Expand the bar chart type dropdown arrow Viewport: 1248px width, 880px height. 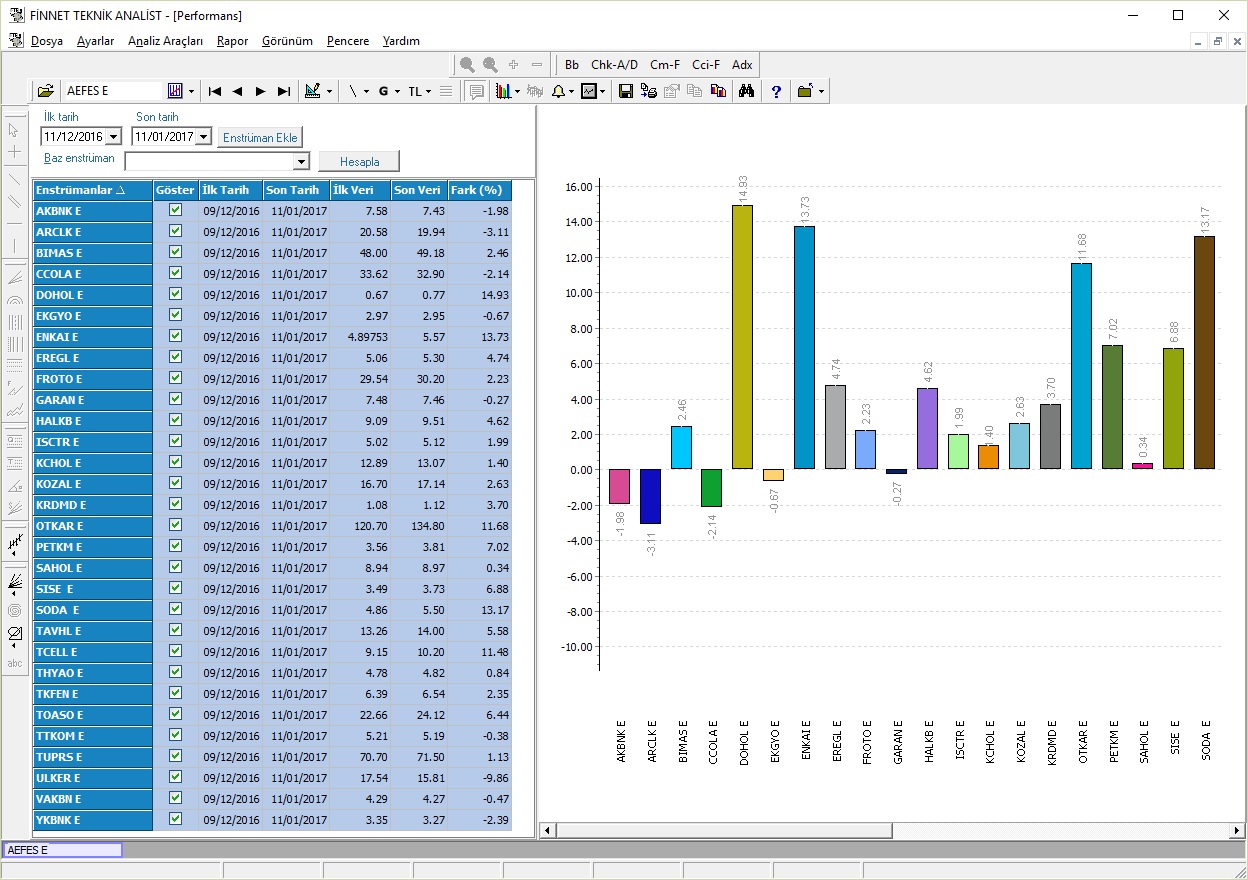pos(518,91)
